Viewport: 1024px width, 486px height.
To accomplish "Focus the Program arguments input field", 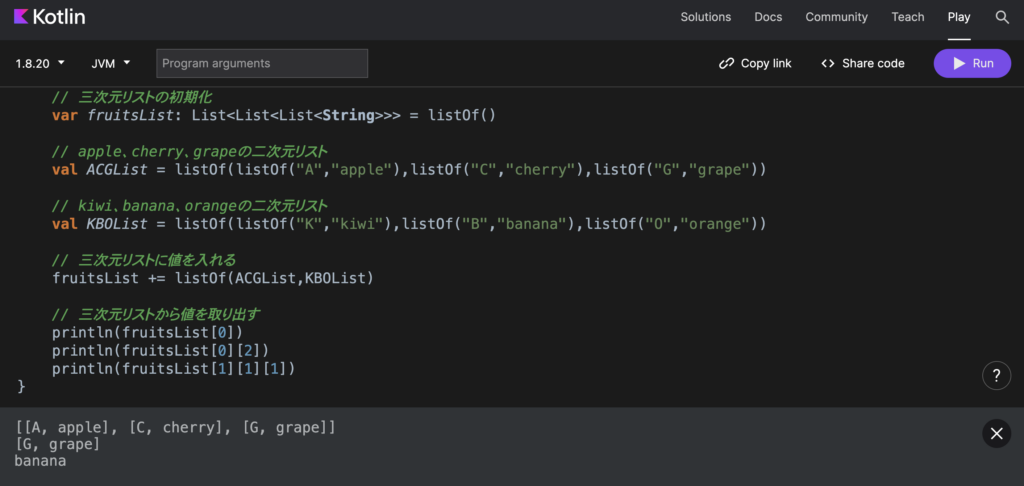I will click(262, 63).
